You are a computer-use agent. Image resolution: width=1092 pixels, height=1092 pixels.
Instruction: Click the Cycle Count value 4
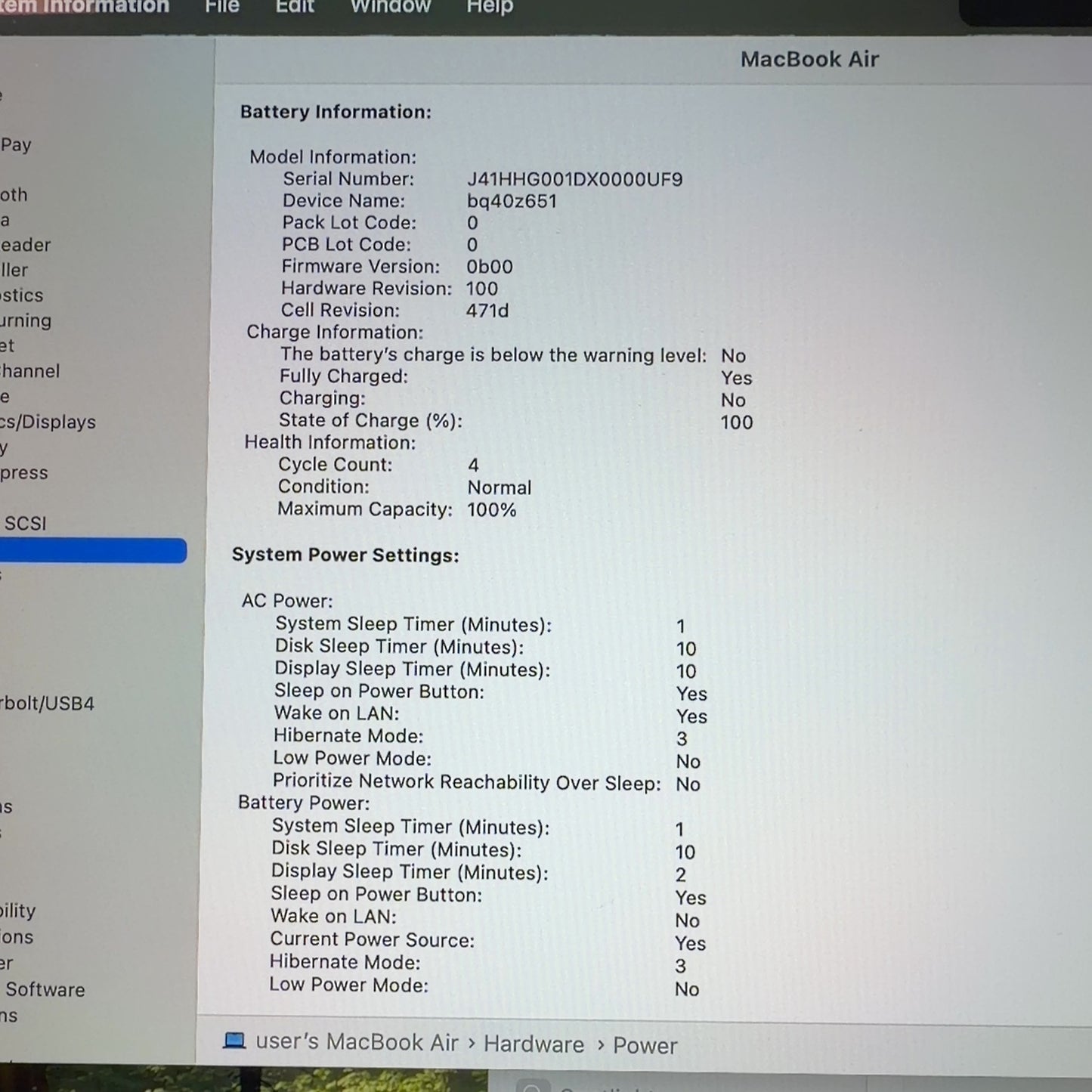point(473,465)
